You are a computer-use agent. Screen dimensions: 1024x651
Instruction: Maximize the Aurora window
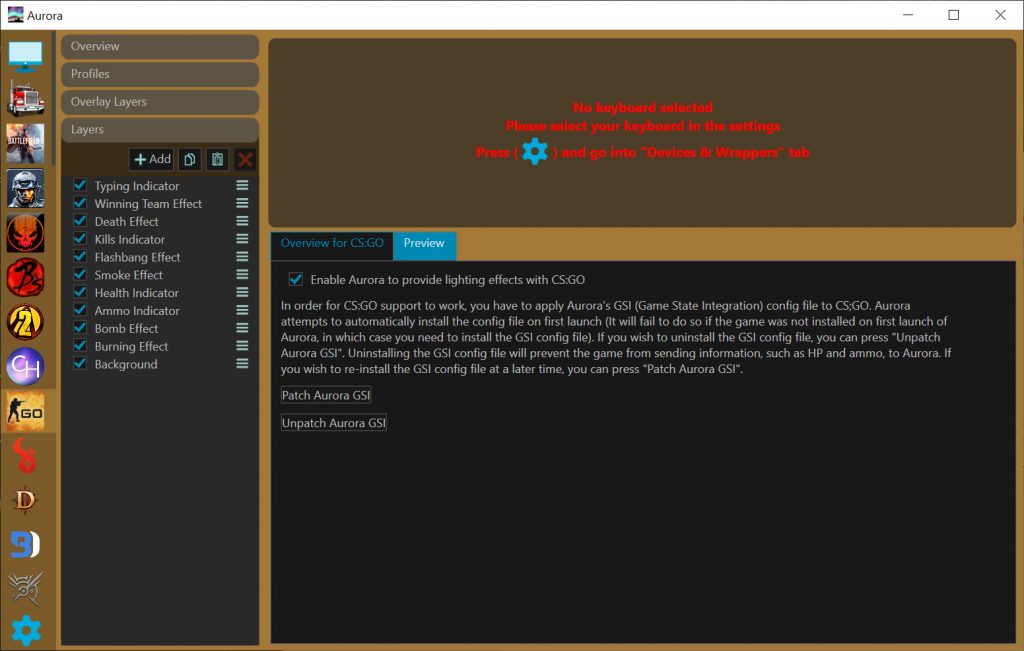(x=953, y=15)
